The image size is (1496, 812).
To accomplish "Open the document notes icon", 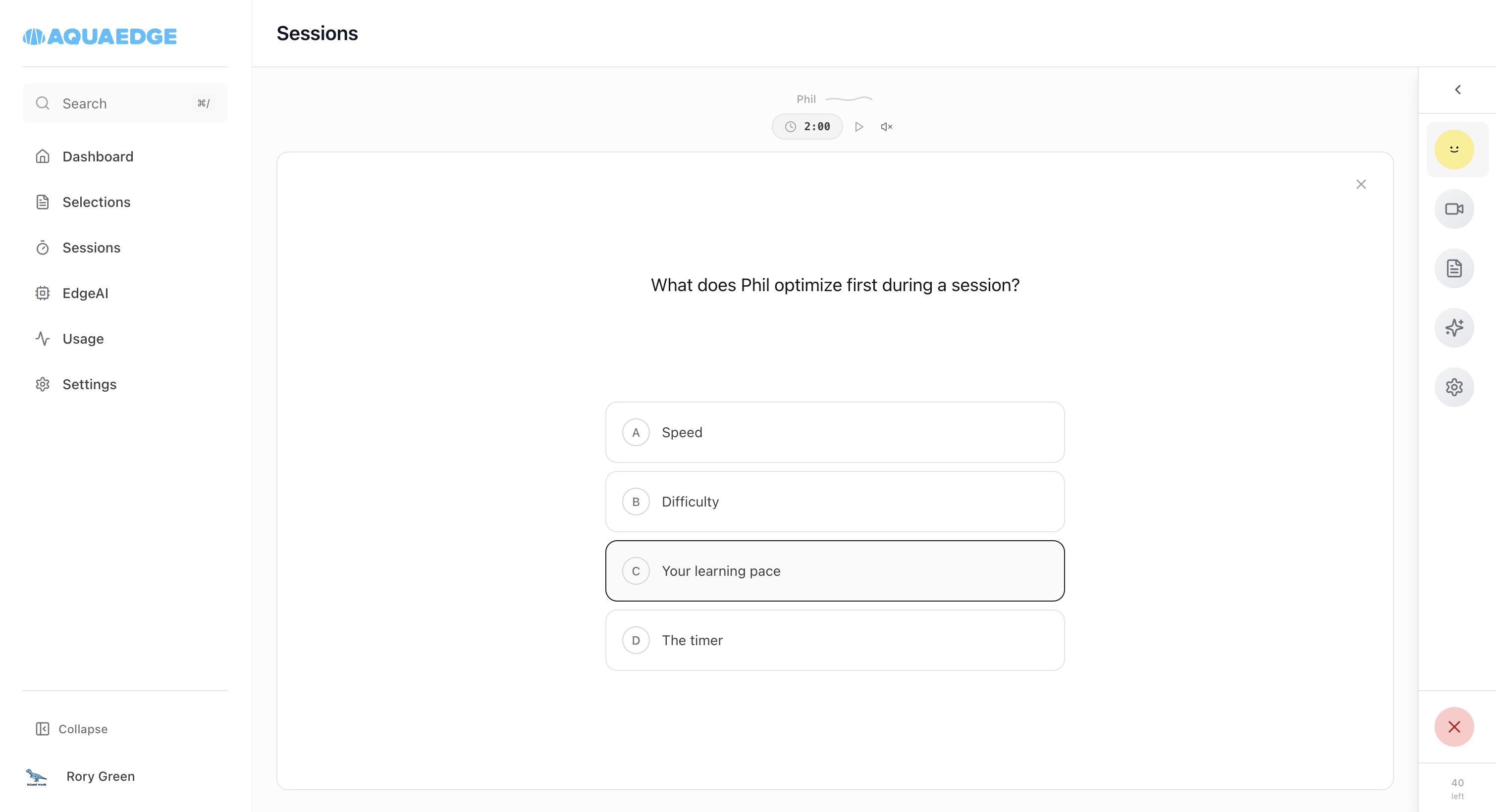I will point(1453,269).
